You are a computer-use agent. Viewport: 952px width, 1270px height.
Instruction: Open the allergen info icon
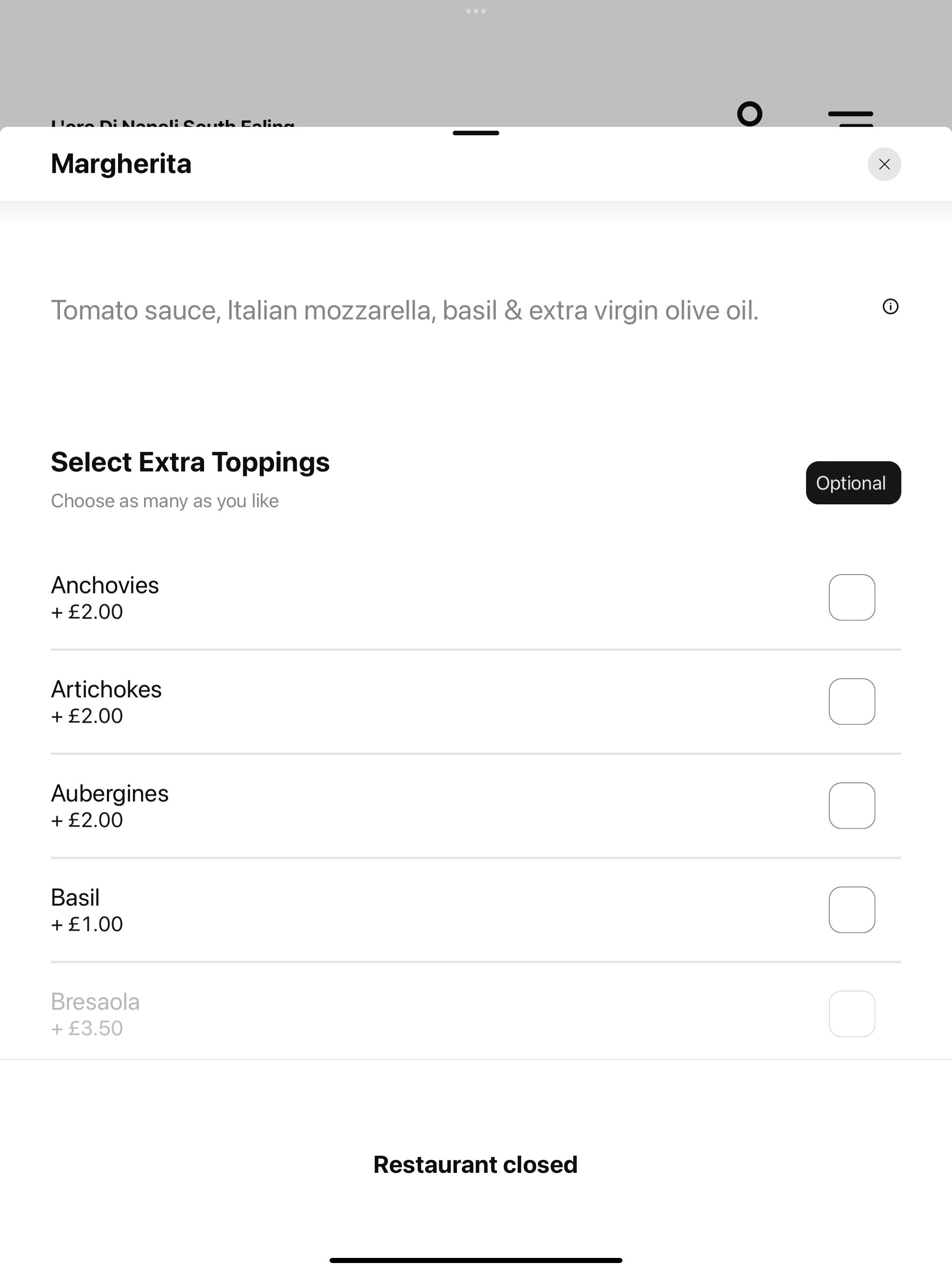(x=890, y=307)
